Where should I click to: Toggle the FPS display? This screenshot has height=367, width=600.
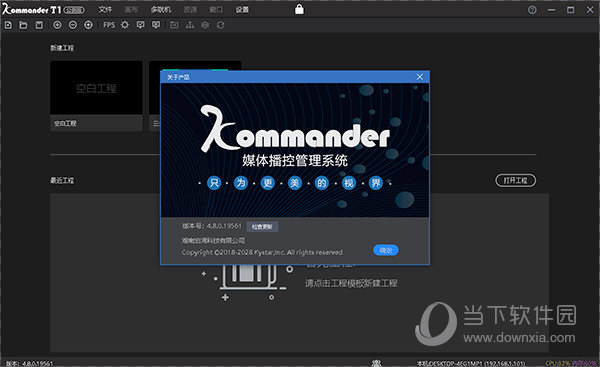pos(109,25)
